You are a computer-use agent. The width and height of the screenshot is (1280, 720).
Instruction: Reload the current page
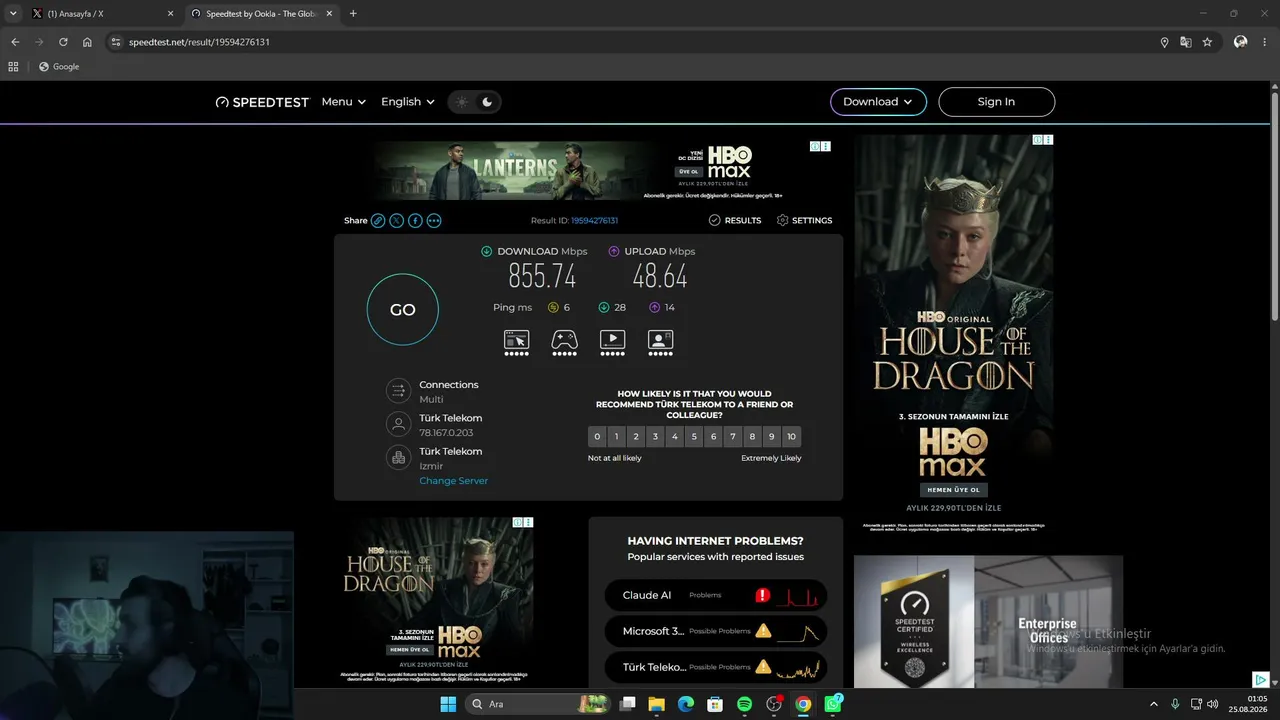point(63,42)
